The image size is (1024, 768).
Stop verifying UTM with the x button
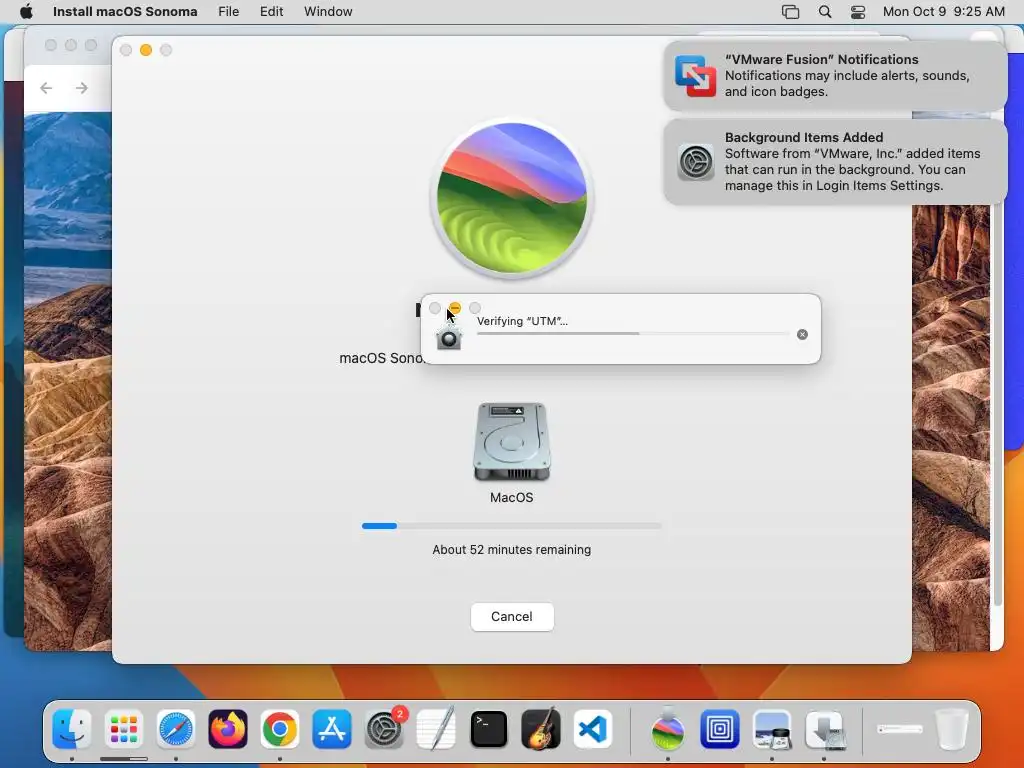[802, 334]
